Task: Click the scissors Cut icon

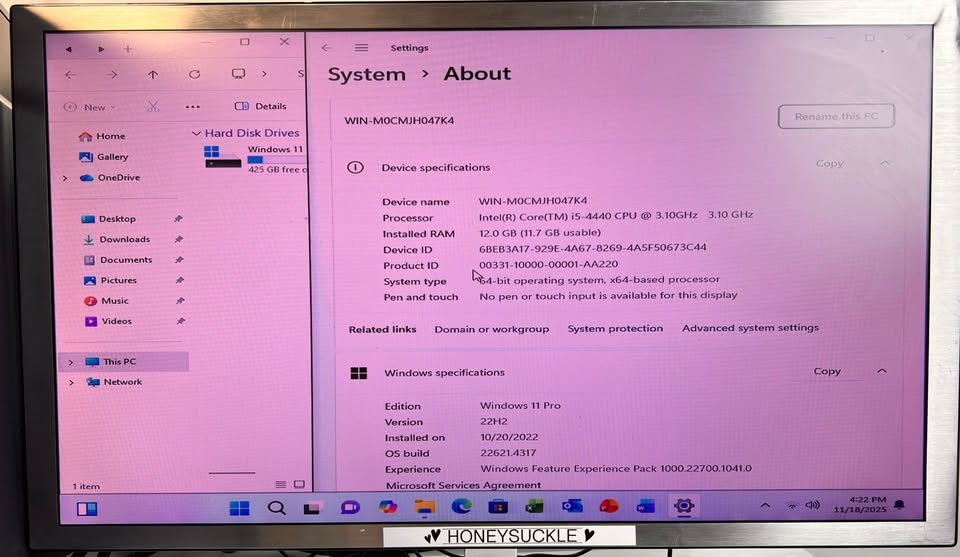Action: pos(153,106)
